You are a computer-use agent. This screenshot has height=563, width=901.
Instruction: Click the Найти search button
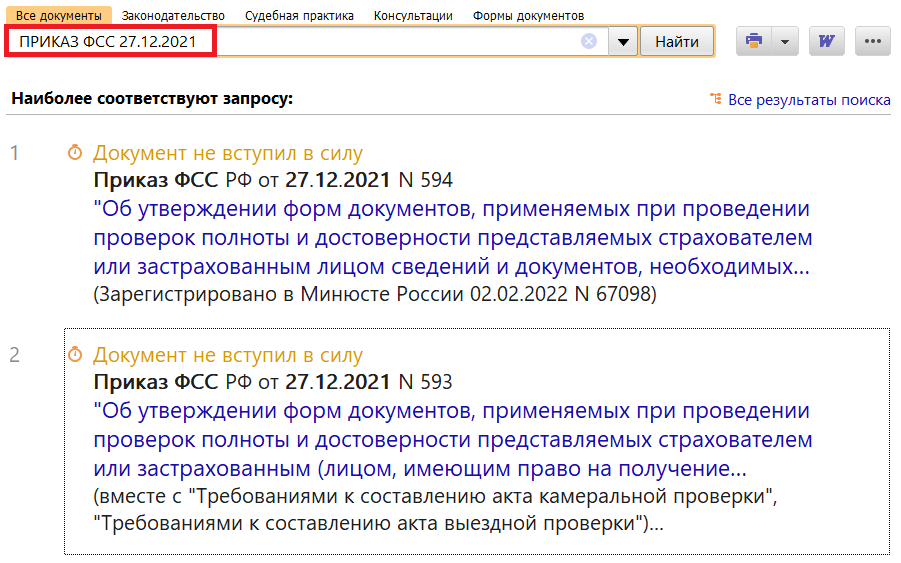pos(677,42)
